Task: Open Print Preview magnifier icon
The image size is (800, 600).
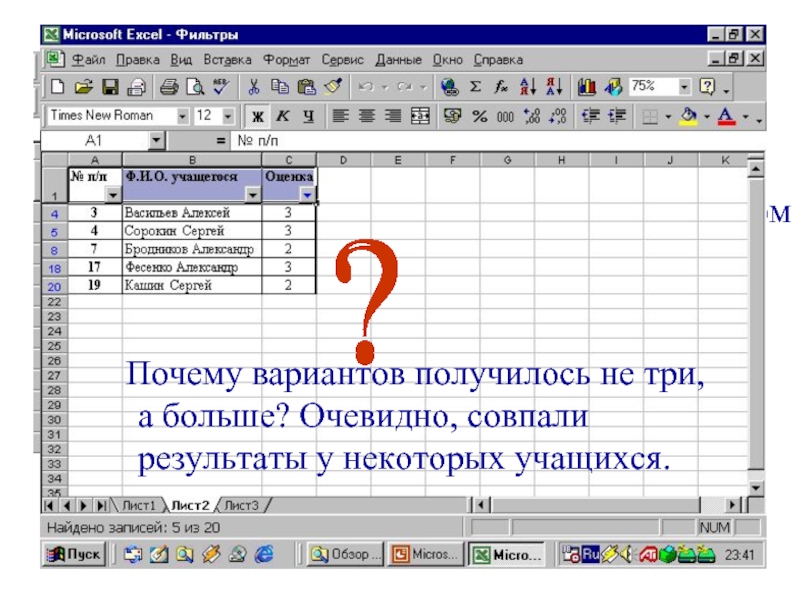Action: (x=195, y=87)
